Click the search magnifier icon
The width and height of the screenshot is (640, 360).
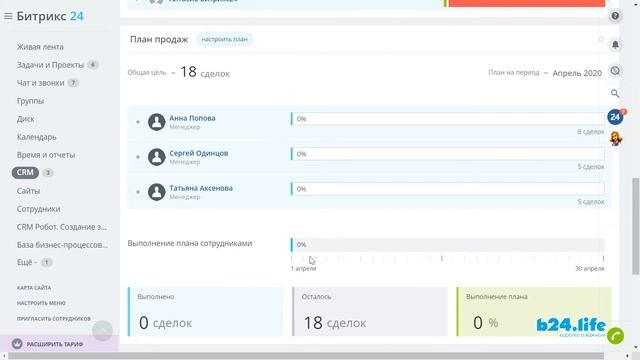coord(615,93)
